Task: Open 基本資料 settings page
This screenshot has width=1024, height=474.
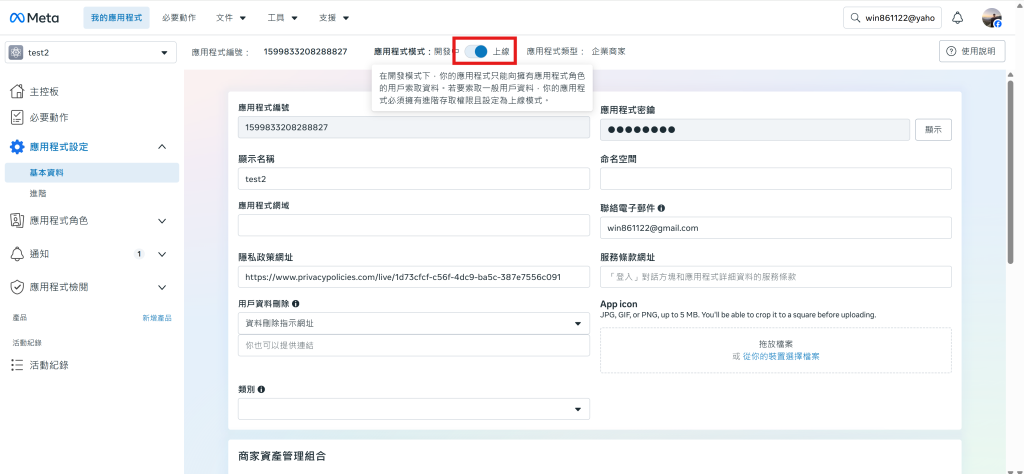Action: (x=91, y=173)
